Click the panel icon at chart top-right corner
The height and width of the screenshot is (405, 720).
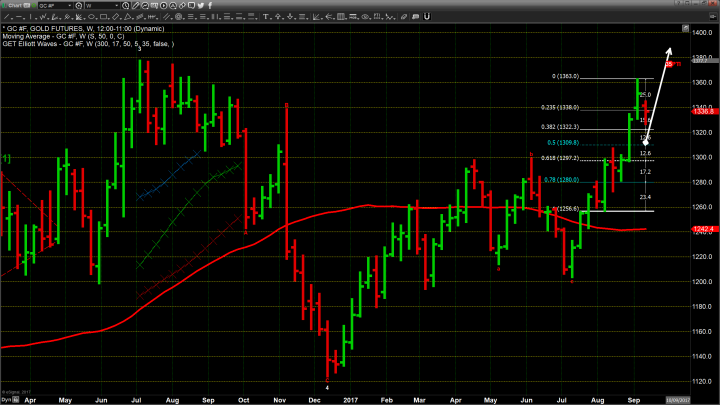(x=685, y=28)
